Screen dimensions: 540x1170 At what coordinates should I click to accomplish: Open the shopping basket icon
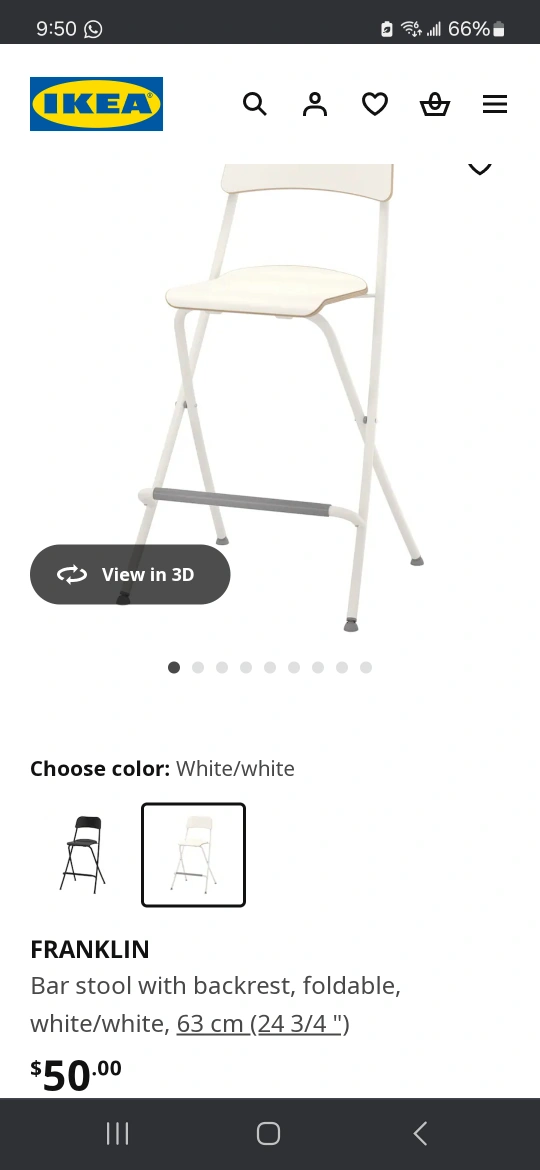(x=435, y=104)
